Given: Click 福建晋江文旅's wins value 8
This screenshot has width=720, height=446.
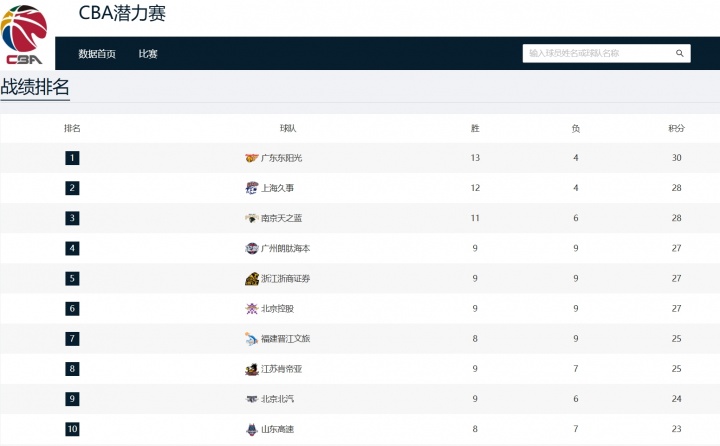Looking at the screenshot, I should pyautogui.click(x=475, y=339).
